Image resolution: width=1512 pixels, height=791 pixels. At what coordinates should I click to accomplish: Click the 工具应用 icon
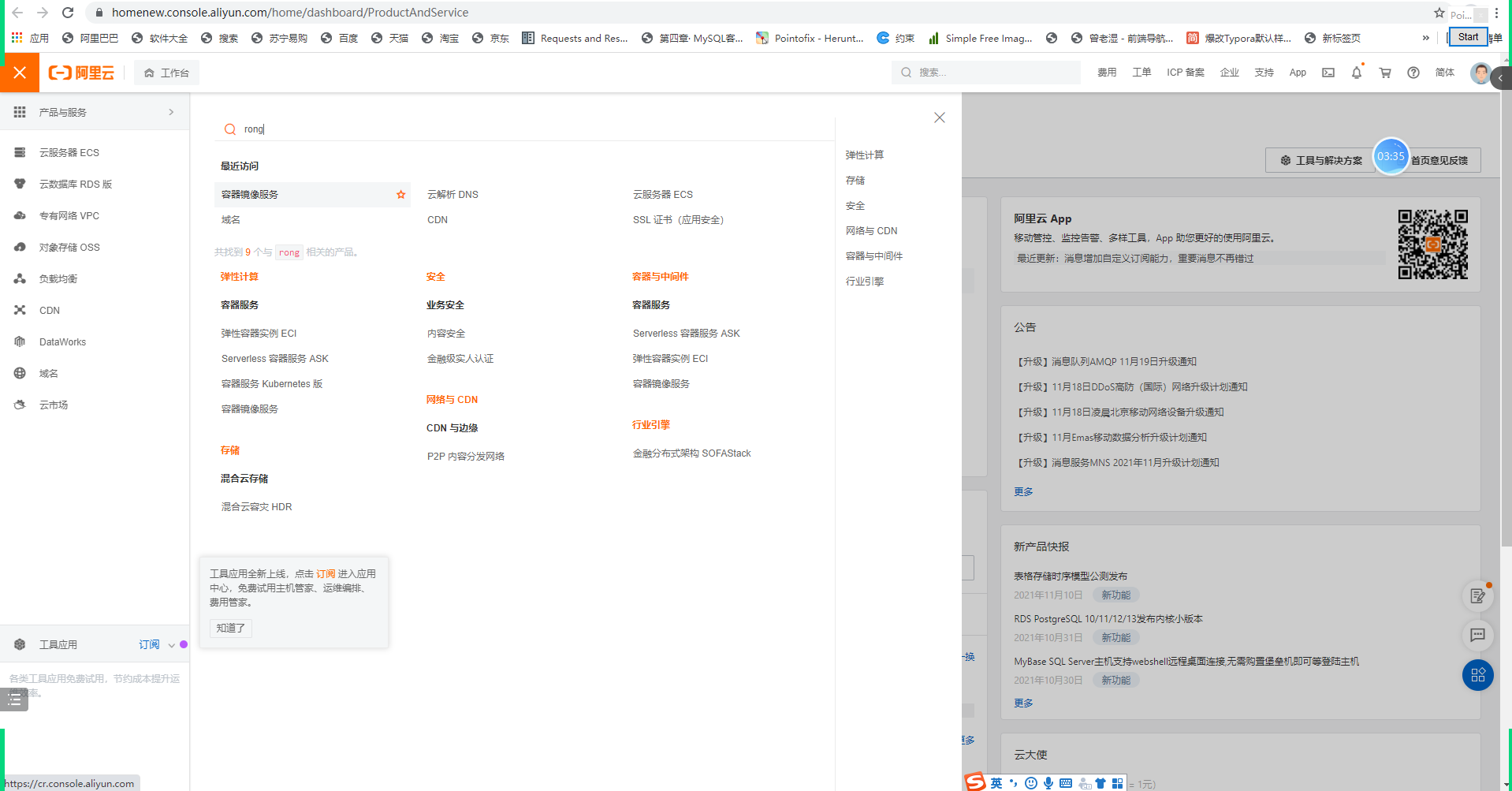pos(20,644)
